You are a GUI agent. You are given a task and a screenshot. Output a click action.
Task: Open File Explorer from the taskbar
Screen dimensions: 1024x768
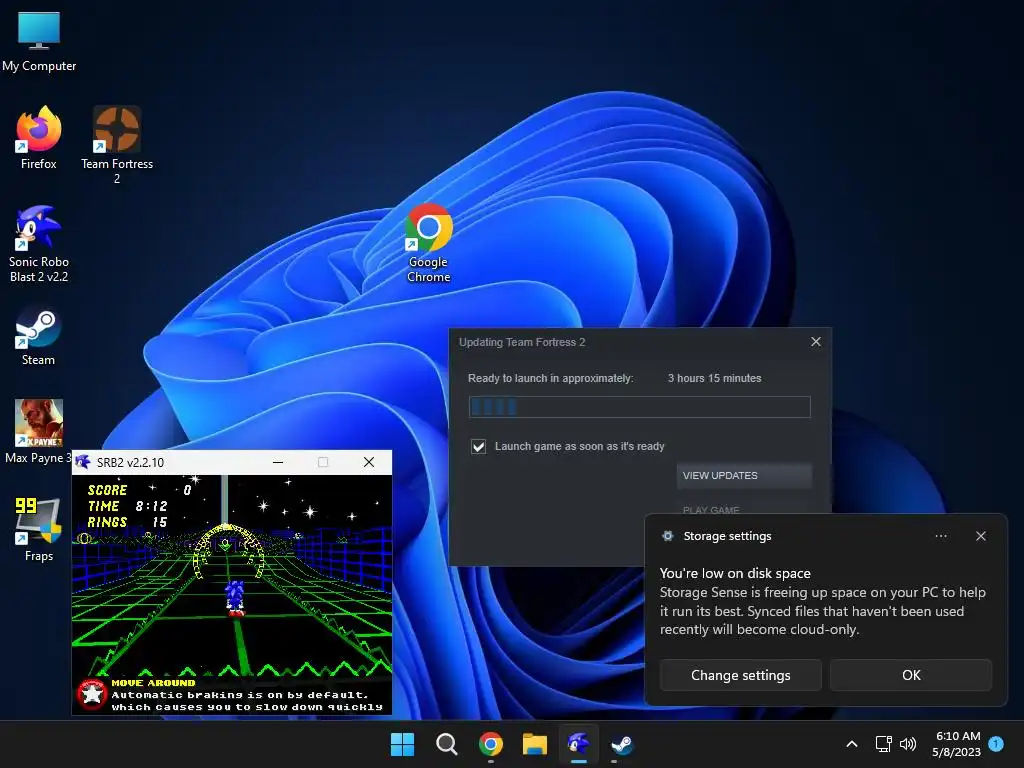point(534,744)
